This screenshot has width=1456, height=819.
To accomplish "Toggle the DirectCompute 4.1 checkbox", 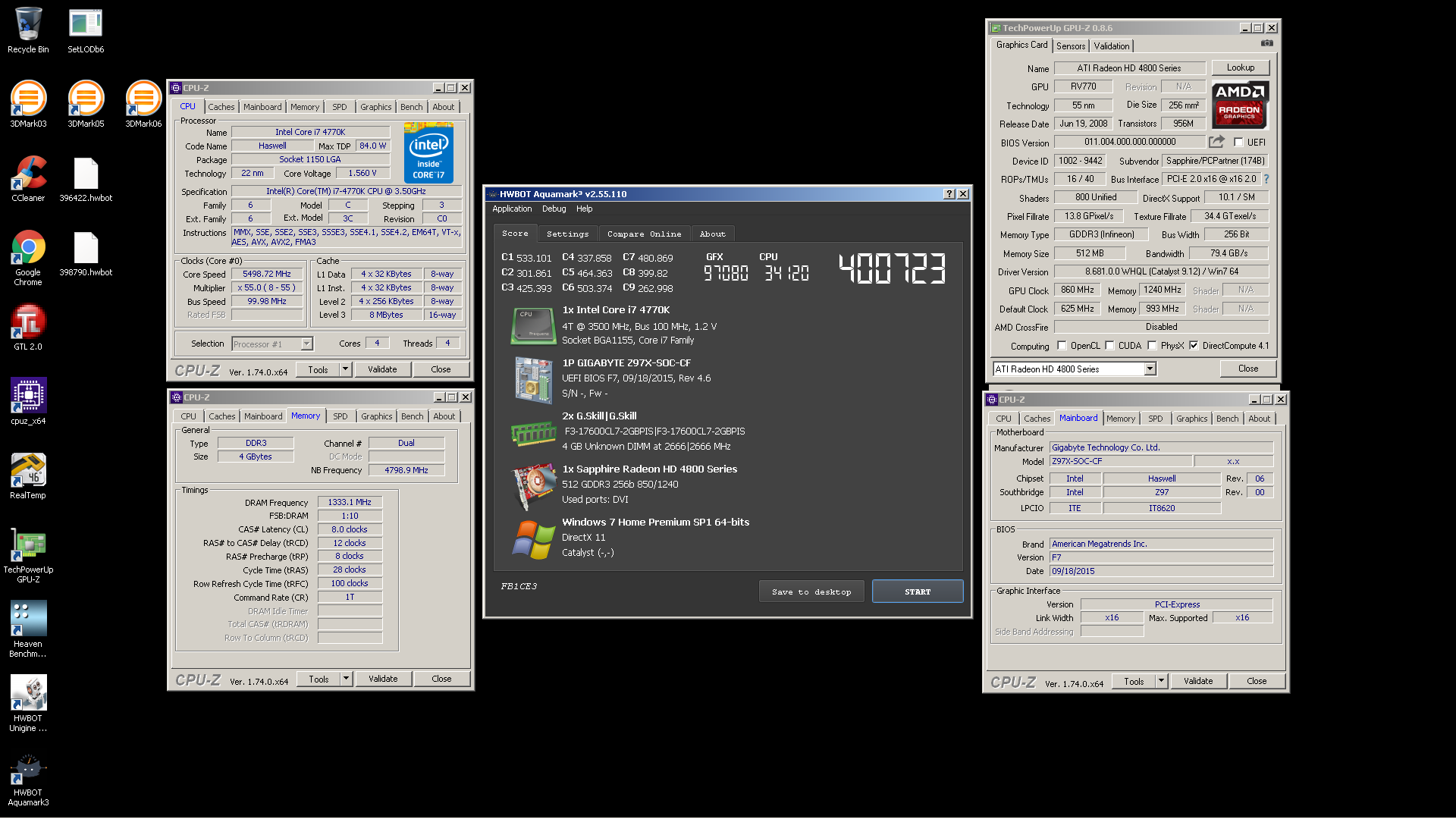I will click(1194, 346).
